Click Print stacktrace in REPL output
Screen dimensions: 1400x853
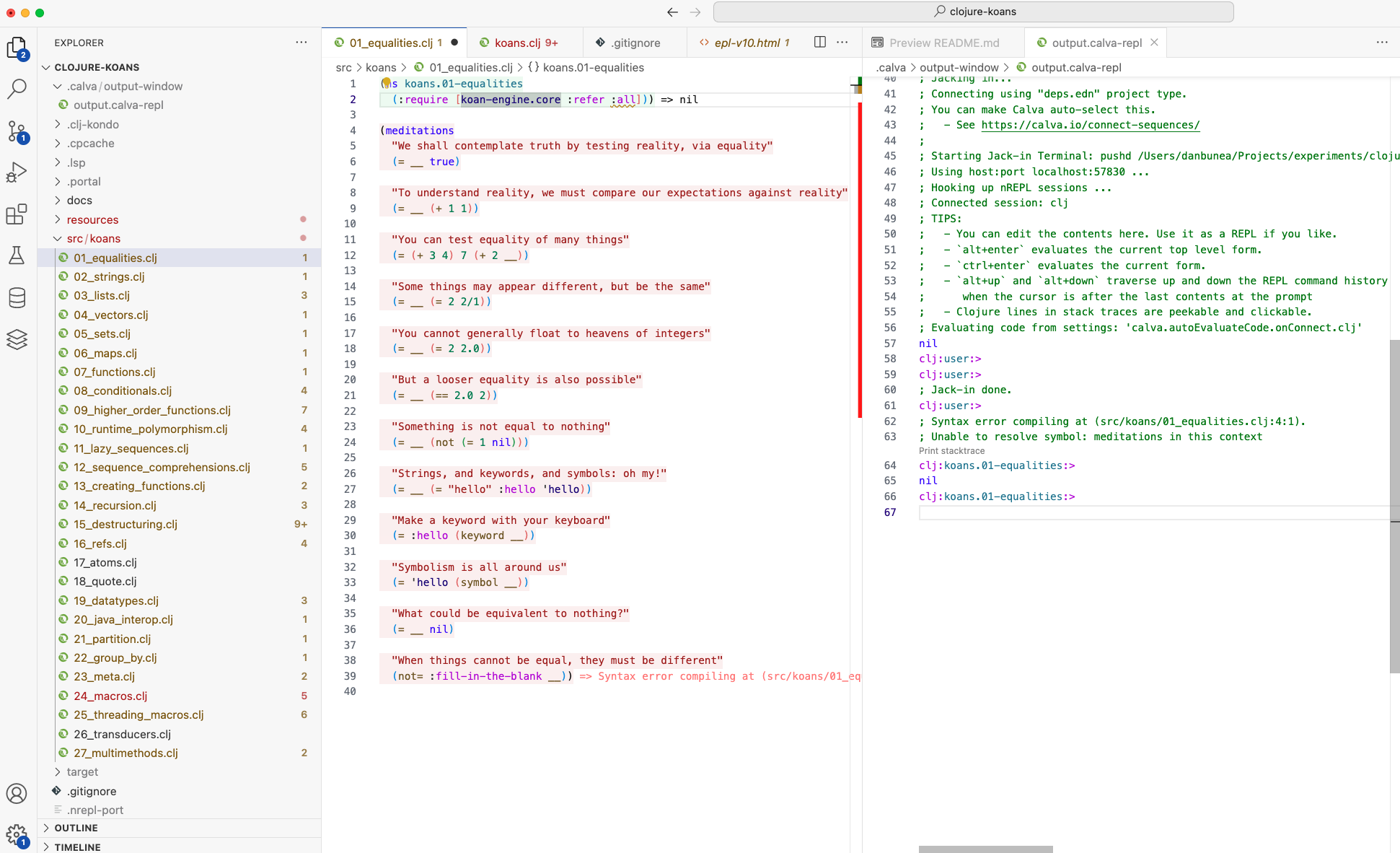(951, 451)
